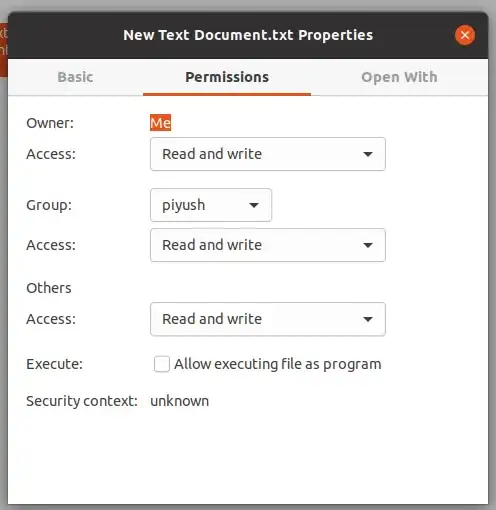Open the Group access dropdown

click(x=268, y=245)
